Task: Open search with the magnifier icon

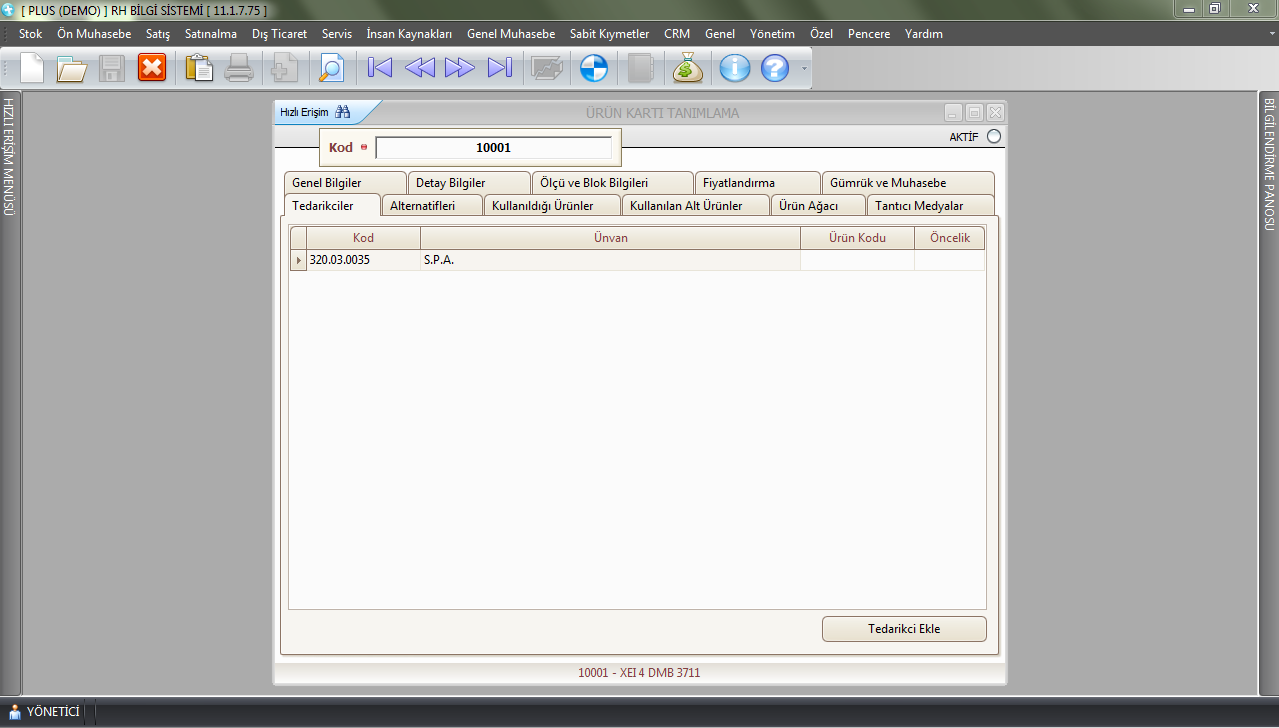Action: (330, 68)
